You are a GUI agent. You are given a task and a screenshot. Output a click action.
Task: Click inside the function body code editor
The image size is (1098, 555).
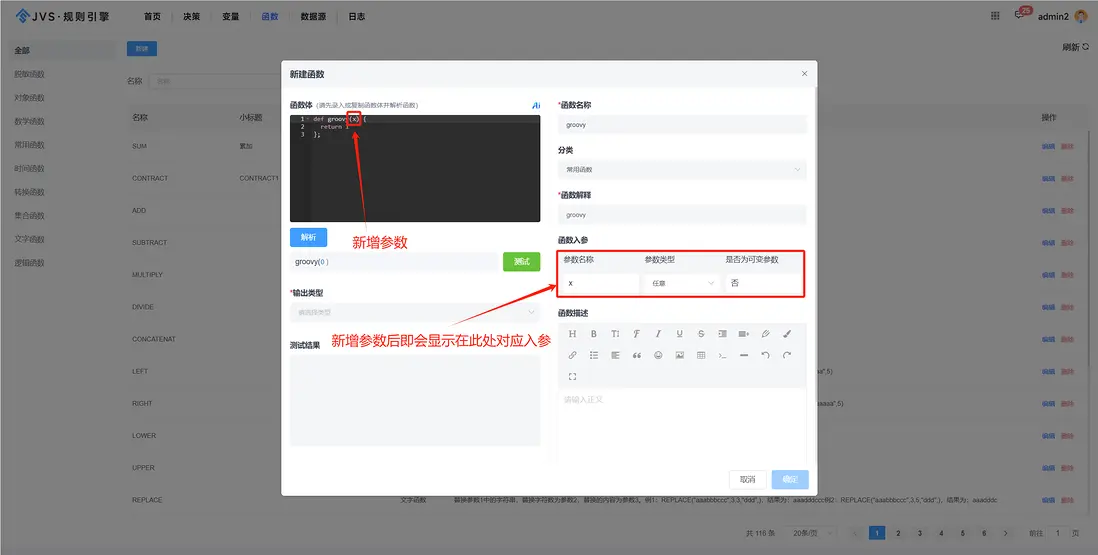415,169
